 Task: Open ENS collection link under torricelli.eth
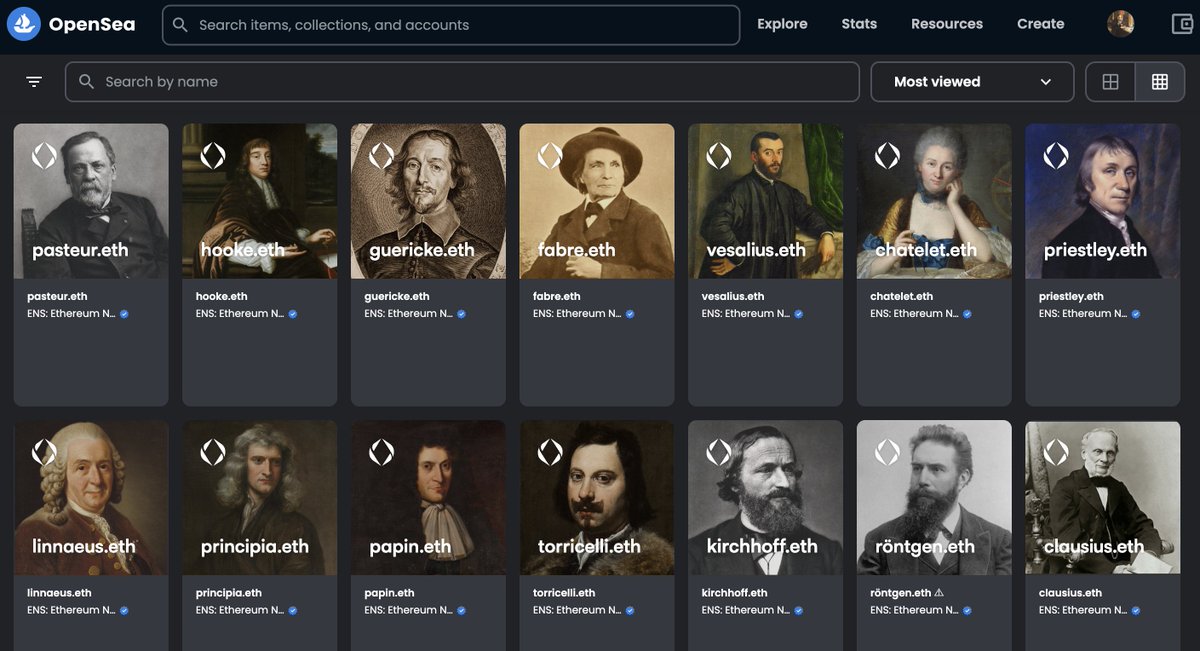tap(577, 610)
